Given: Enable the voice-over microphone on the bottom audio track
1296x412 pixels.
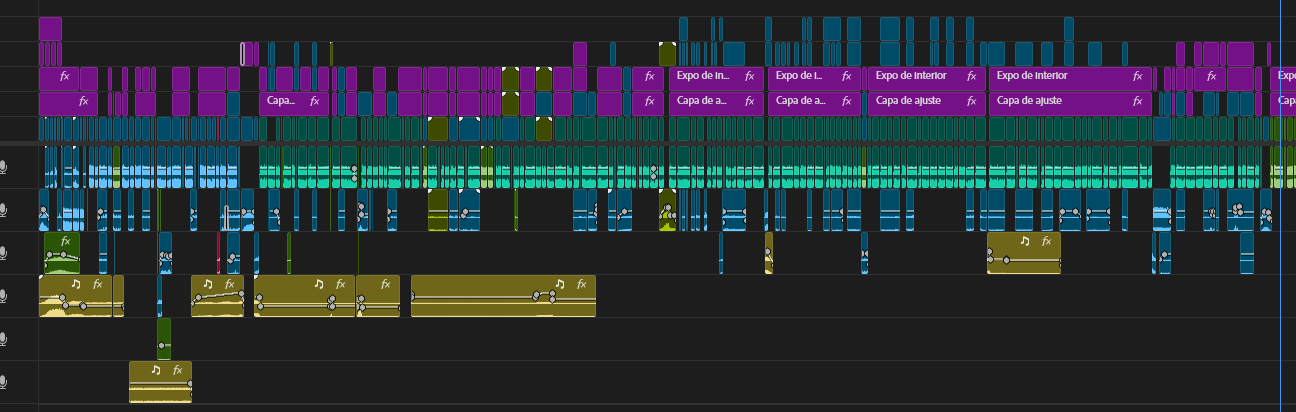Looking at the screenshot, I should (5, 382).
